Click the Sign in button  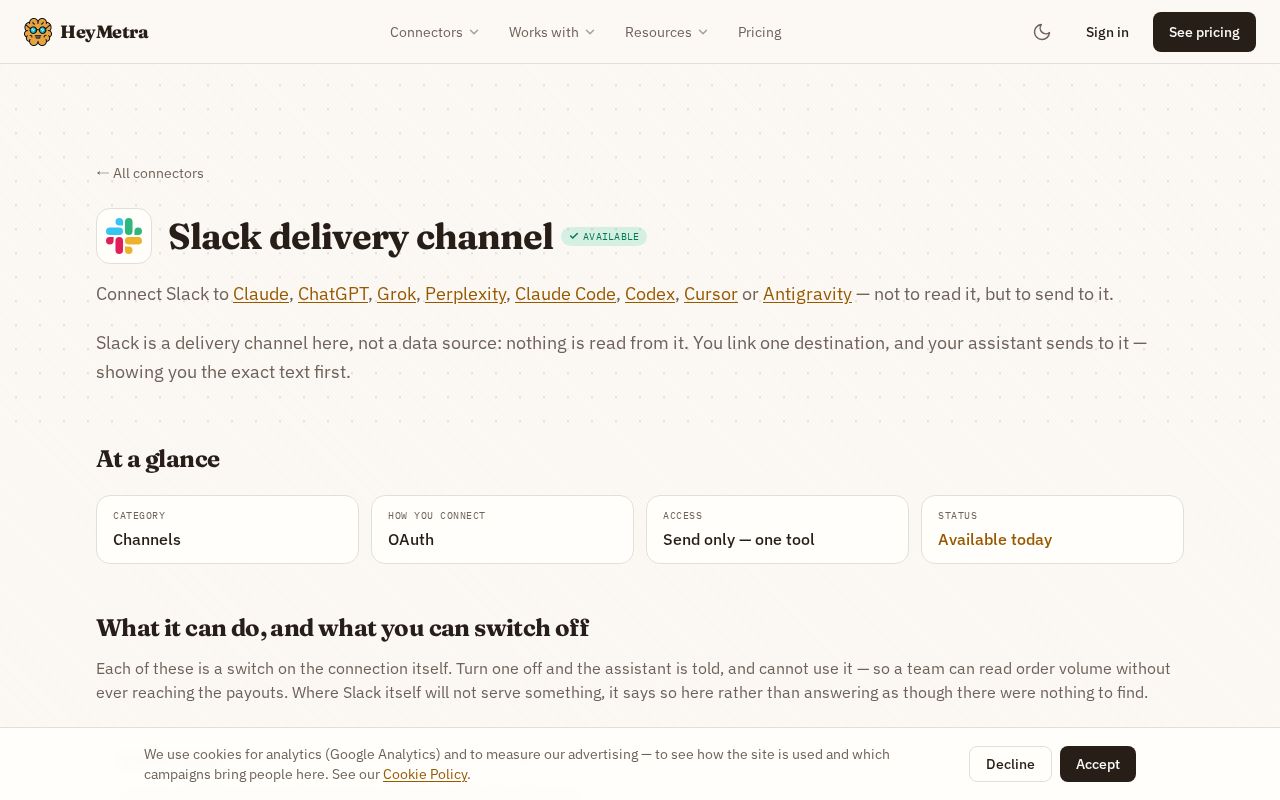pos(1107,32)
